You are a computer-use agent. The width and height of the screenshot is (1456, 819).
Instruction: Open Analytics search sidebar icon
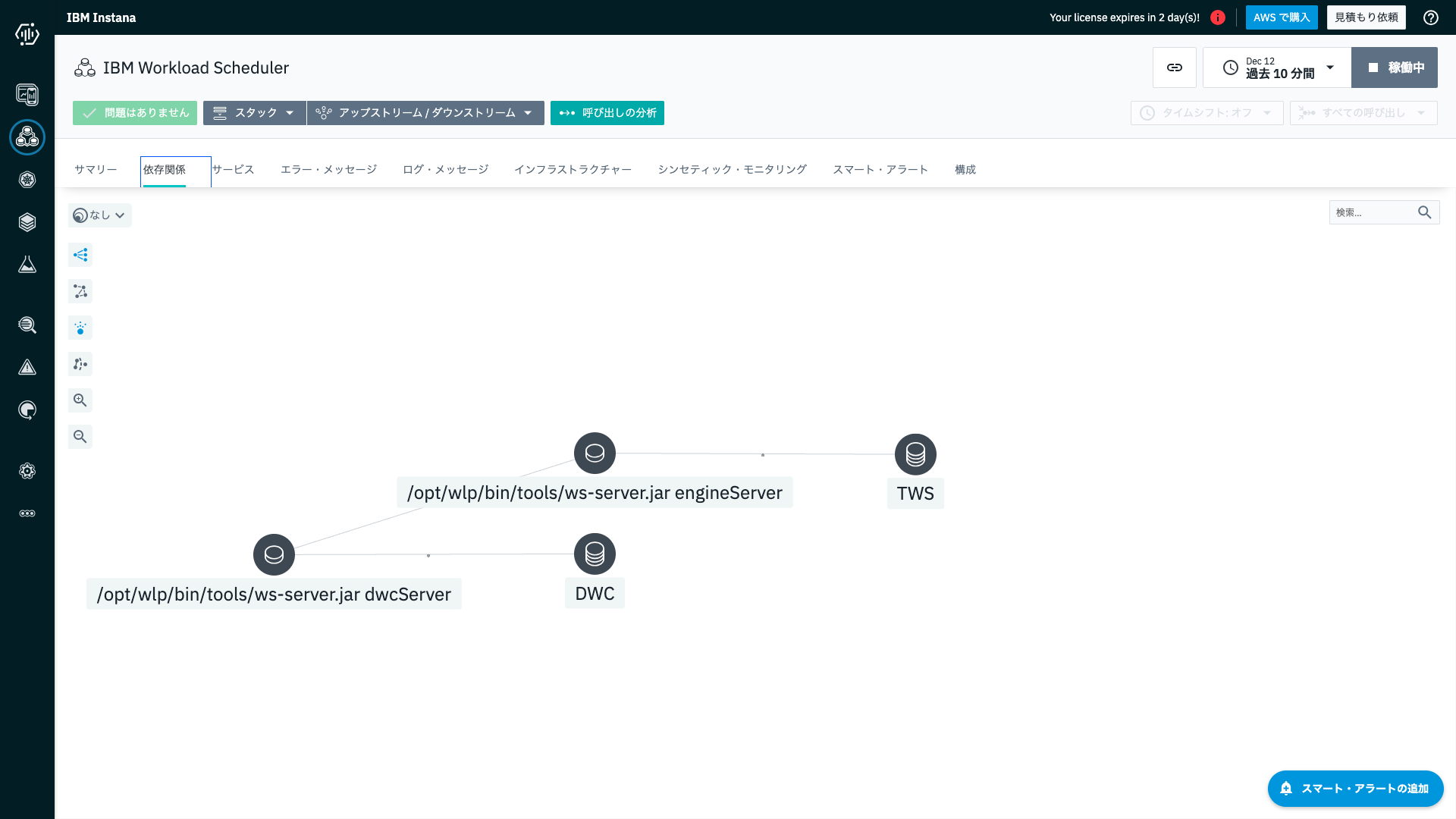pos(27,325)
